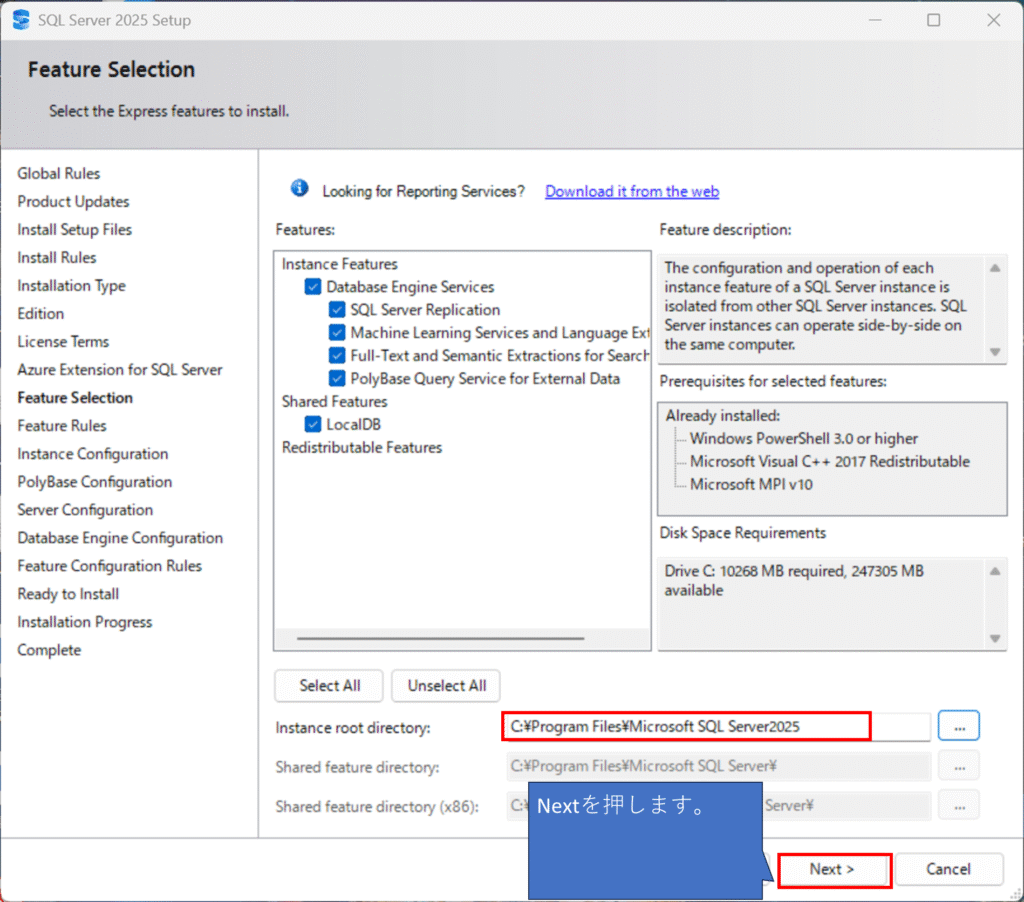Maximize the SQL Server 2025 Setup window

(934, 20)
